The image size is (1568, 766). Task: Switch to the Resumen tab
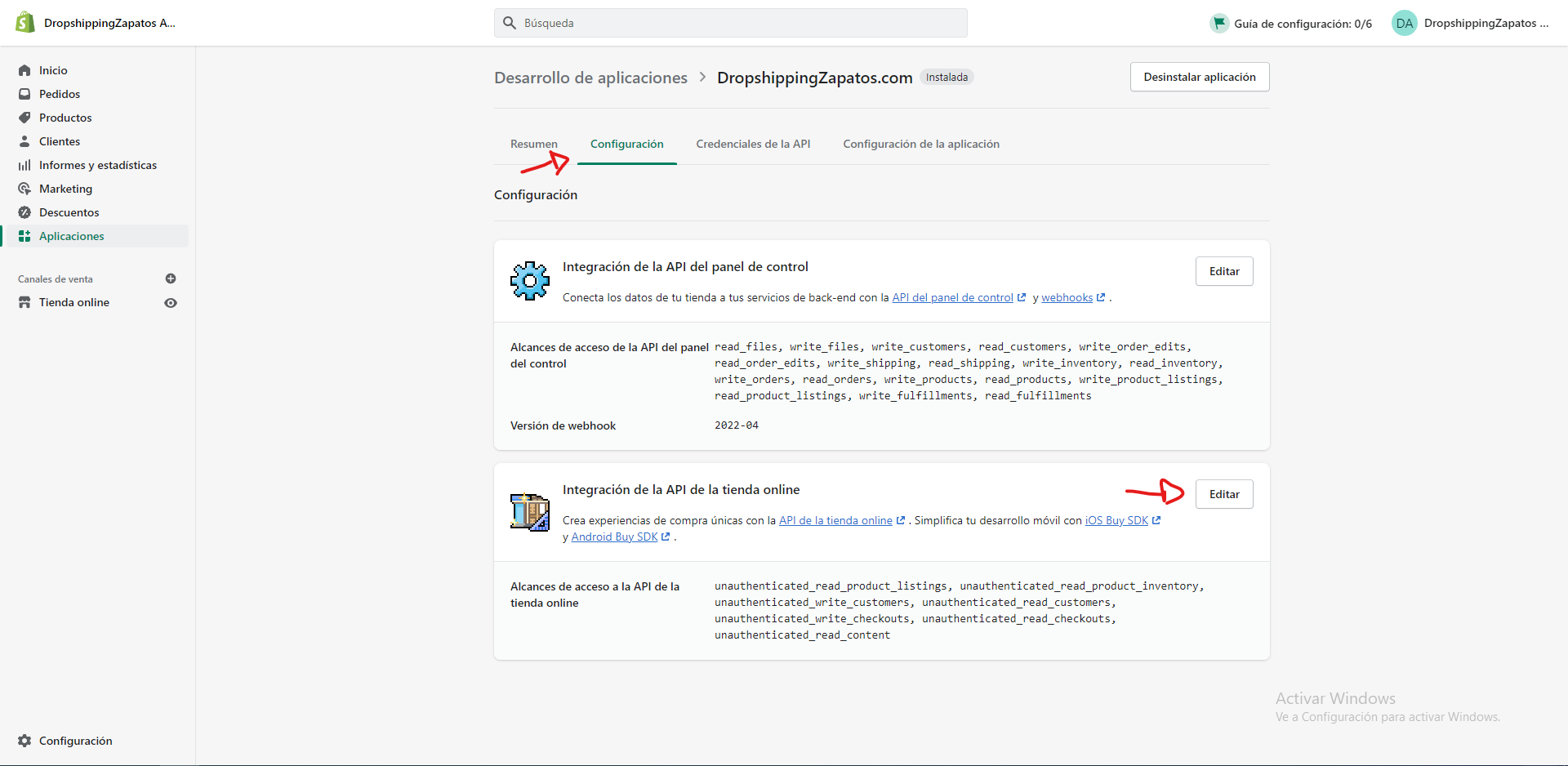coord(533,144)
